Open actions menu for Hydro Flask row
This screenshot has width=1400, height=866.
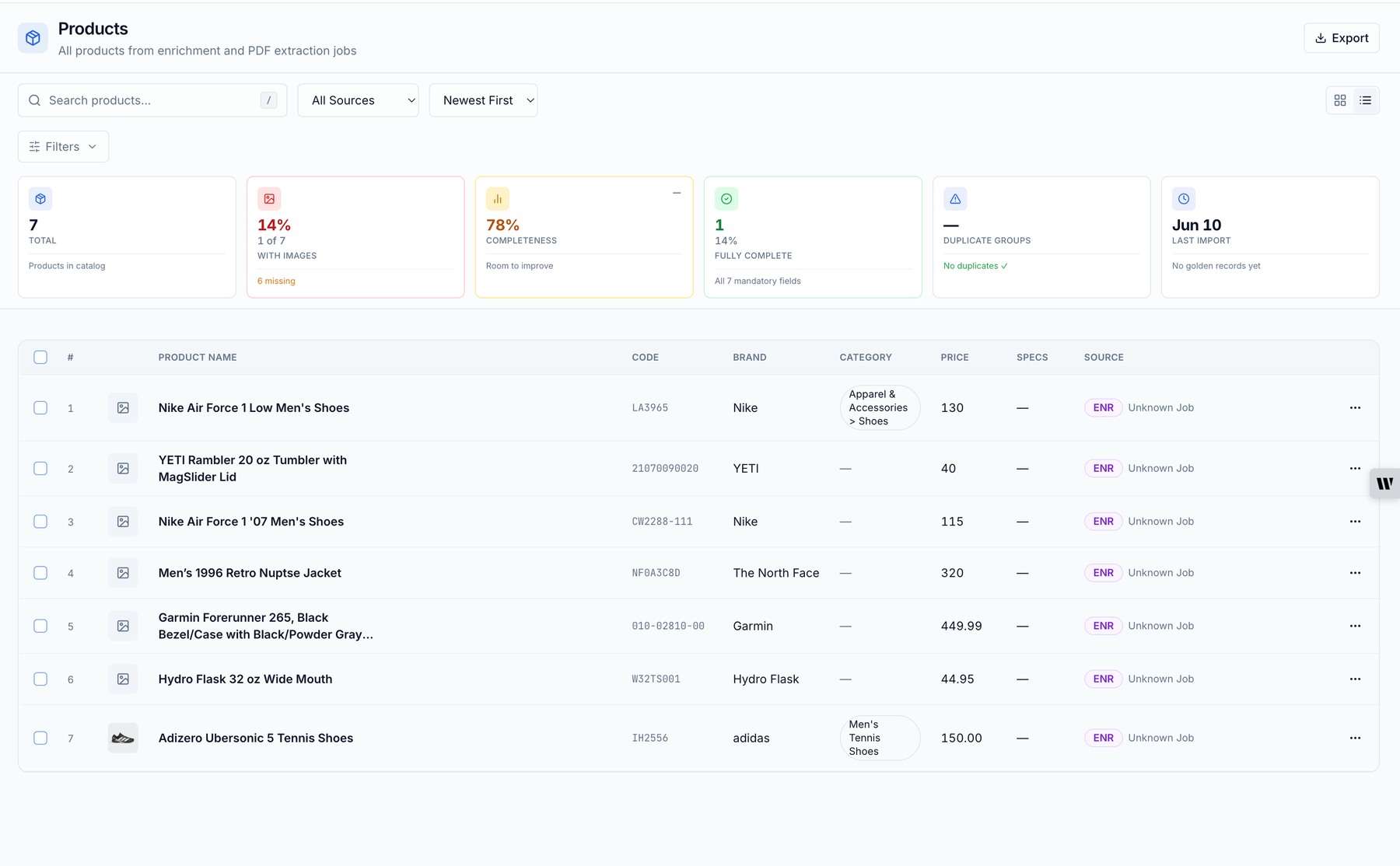(x=1355, y=679)
